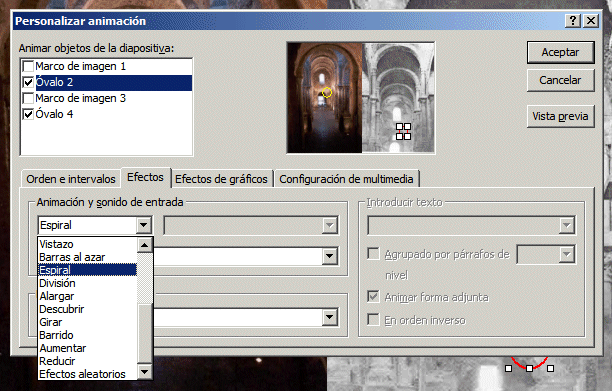Click the yellow oval in slide preview
The height and width of the screenshot is (391, 612).
[327, 92]
